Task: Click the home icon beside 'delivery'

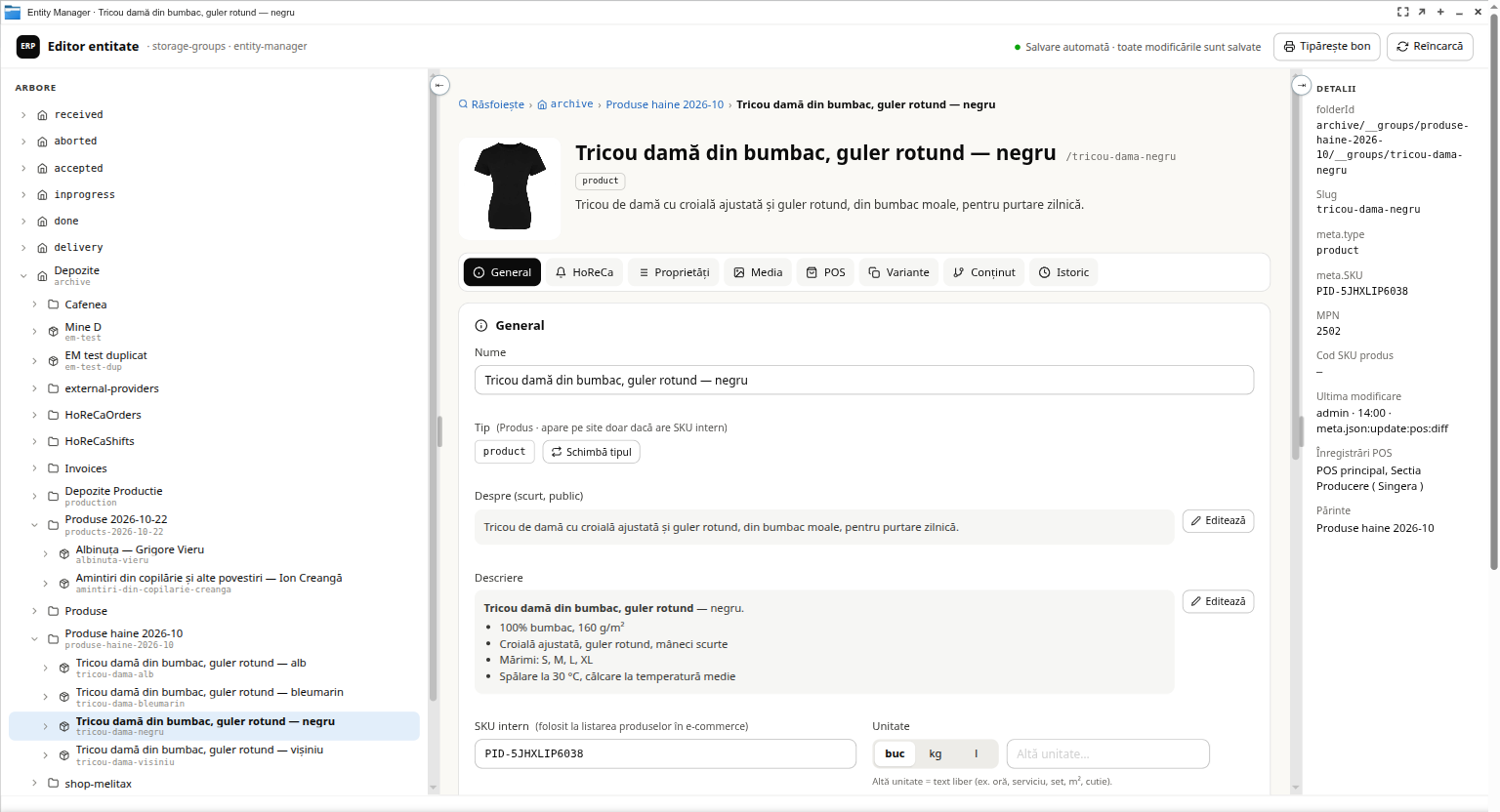Action: (42, 248)
